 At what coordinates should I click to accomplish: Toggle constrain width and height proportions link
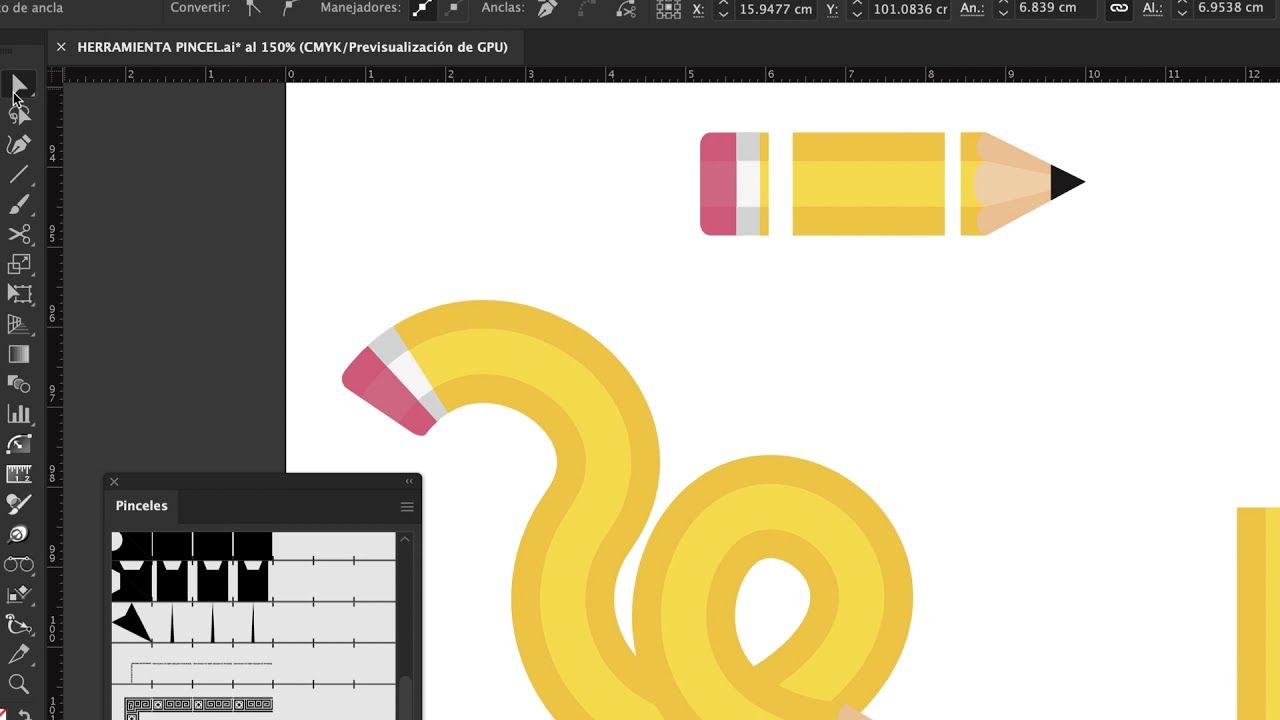(1119, 8)
